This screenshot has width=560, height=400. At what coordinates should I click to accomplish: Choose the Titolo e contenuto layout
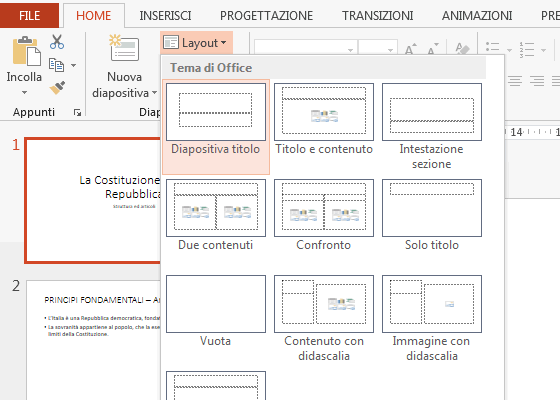click(x=324, y=120)
